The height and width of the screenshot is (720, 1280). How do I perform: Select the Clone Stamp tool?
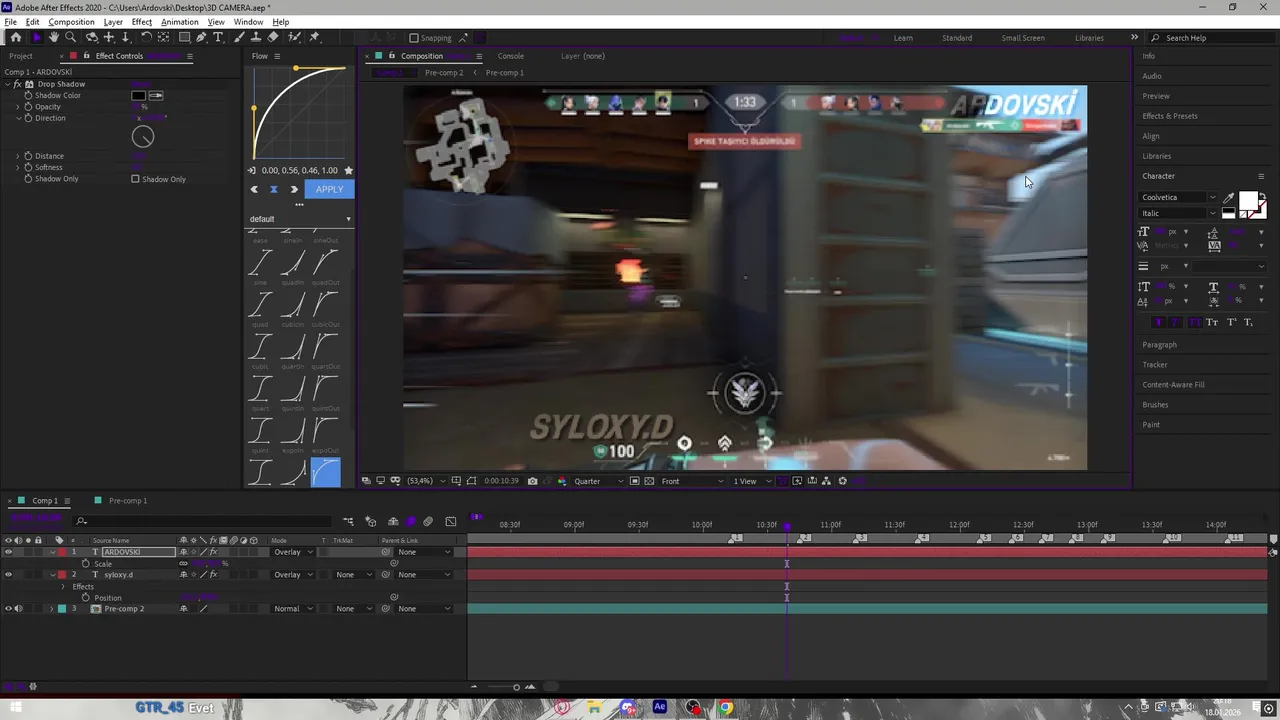point(256,37)
